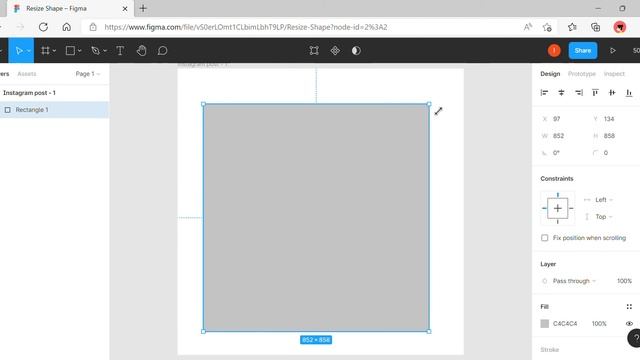Click the orange user avatar

click(554, 51)
